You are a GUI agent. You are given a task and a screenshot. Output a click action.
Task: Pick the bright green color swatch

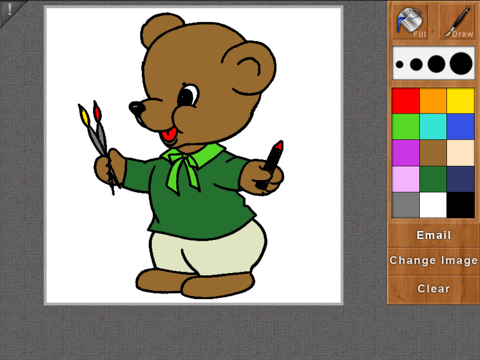tap(406, 127)
